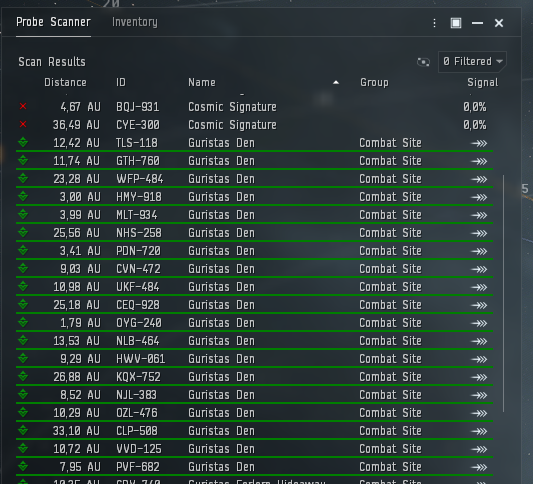Select the distance 25,56 AU
Viewport: 533px width, 484px height.
77,233
